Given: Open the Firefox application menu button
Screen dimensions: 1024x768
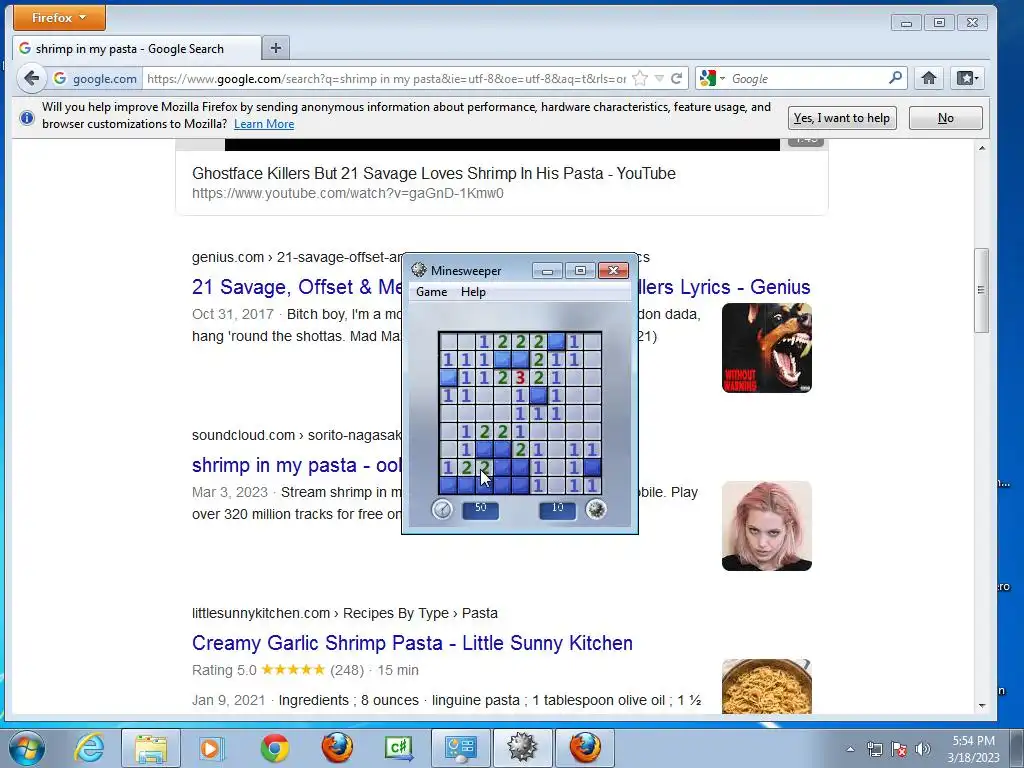Looking at the screenshot, I should tap(59, 18).
